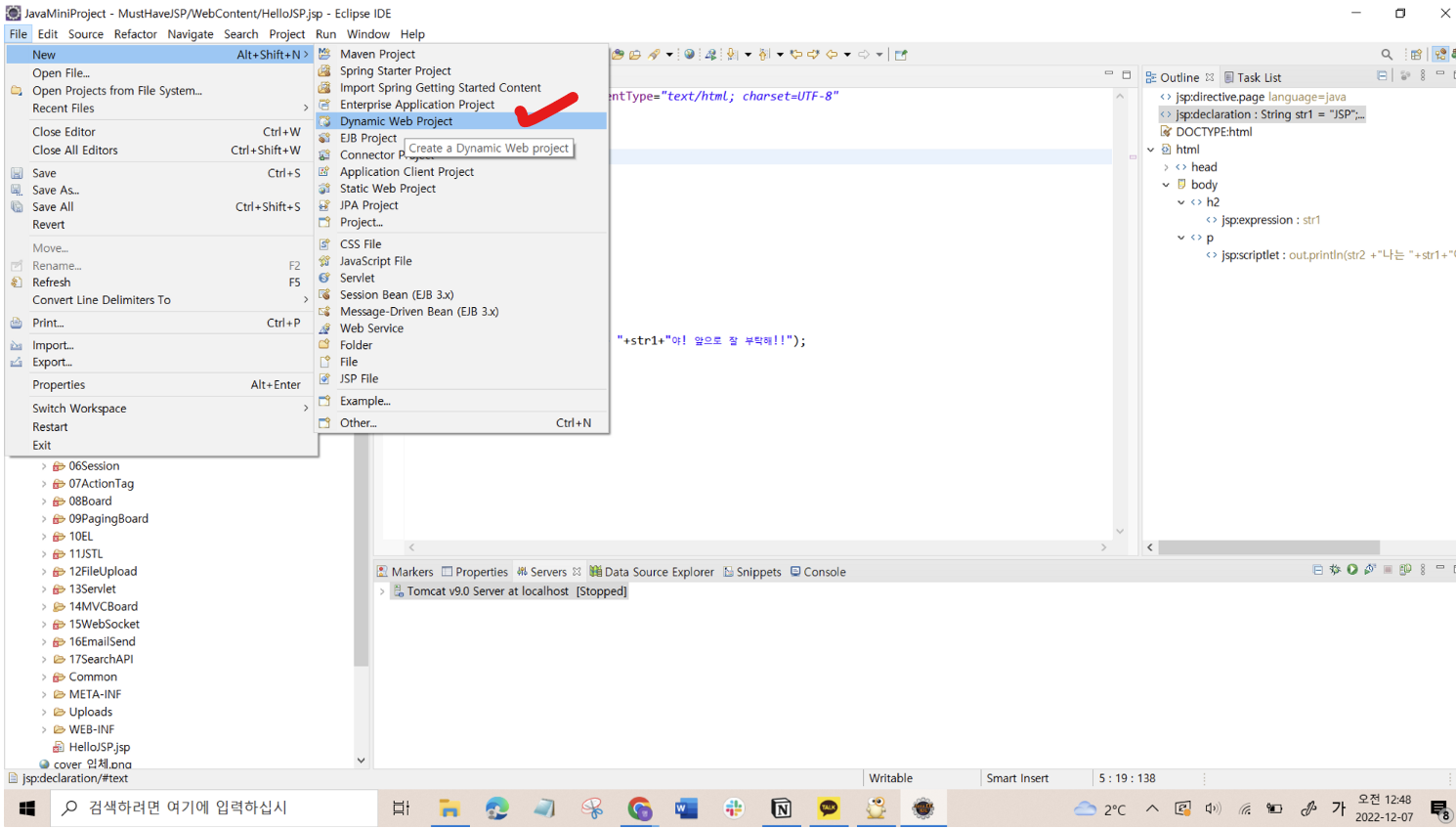Open the Data Source Explorer tab
The image size is (1456, 829).
(652, 572)
